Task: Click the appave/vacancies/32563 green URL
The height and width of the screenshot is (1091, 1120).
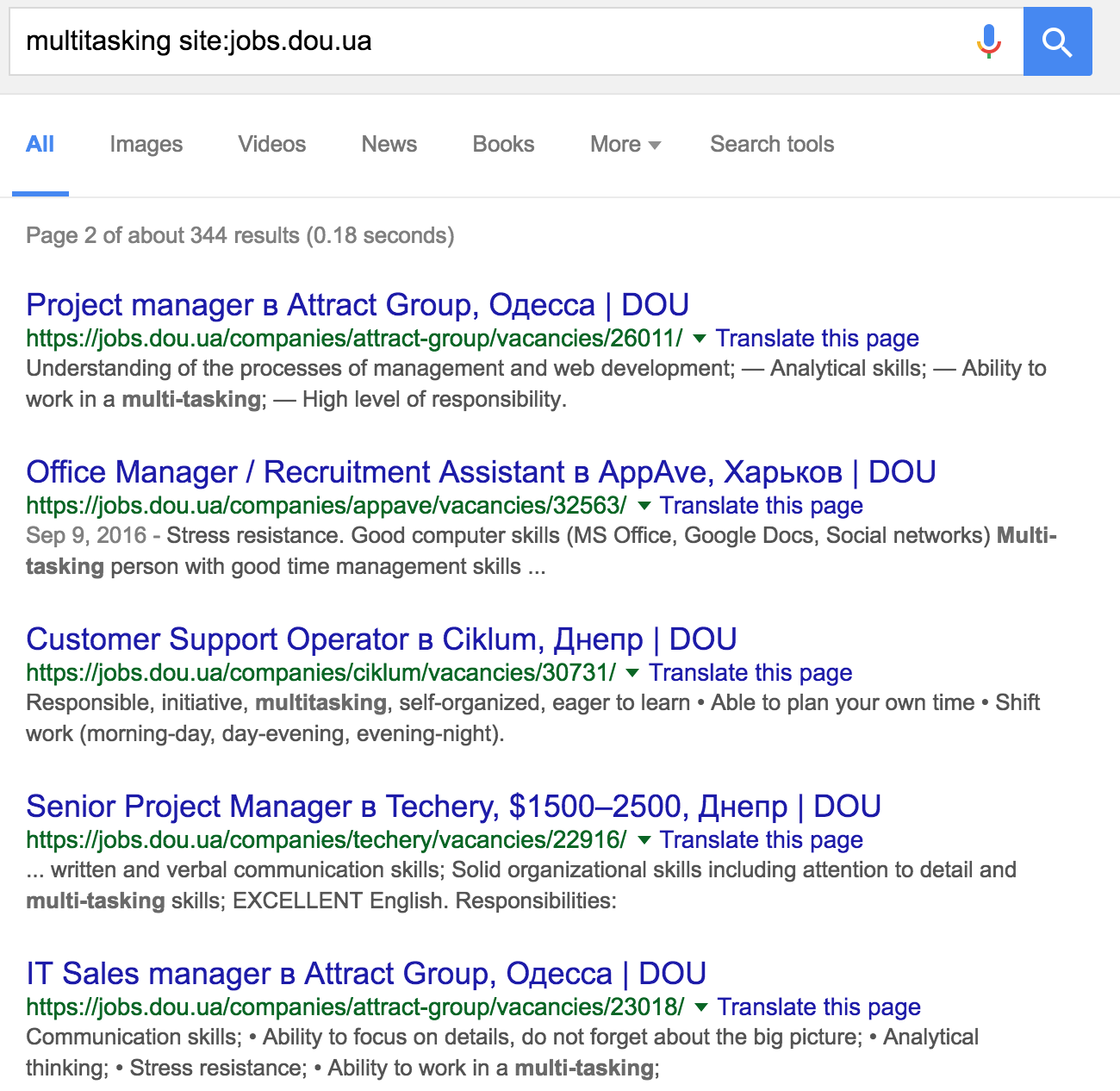Action: click(327, 506)
